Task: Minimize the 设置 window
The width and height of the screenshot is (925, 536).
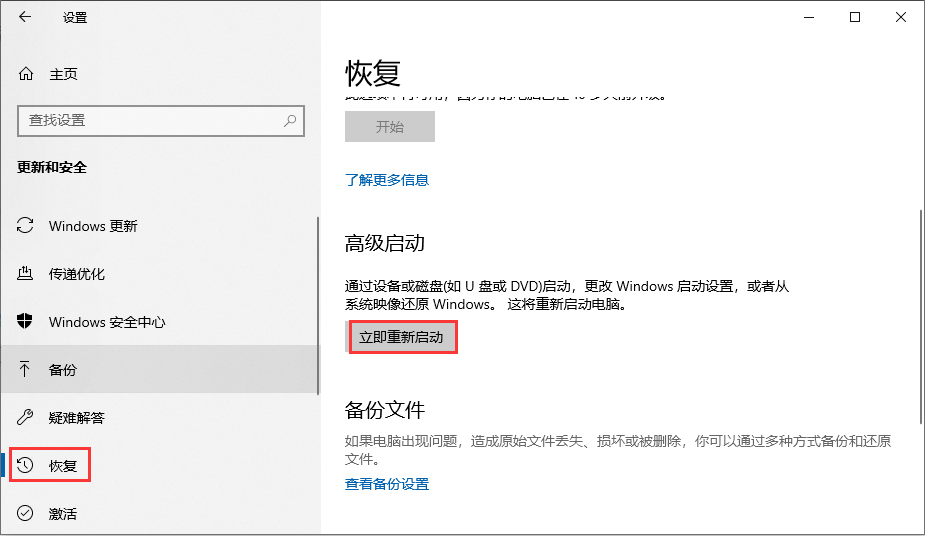Action: (809, 17)
